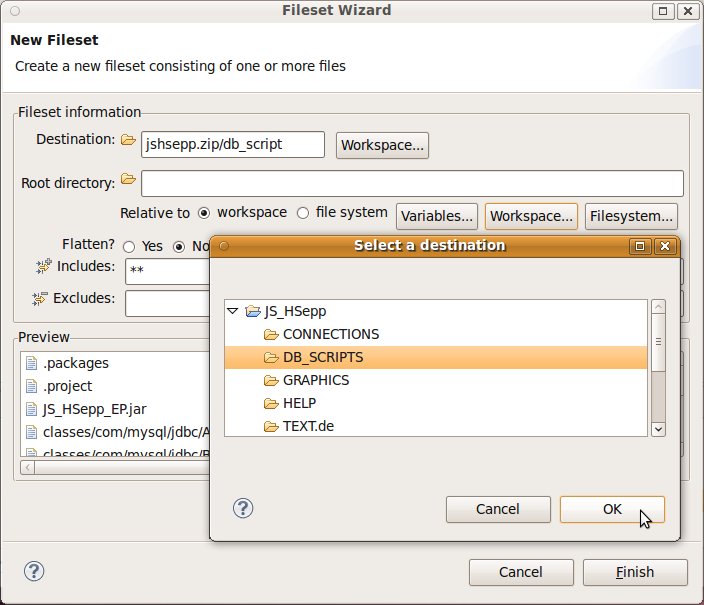
Task: Click the help icon in destination dialog
Action: tap(242, 508)
